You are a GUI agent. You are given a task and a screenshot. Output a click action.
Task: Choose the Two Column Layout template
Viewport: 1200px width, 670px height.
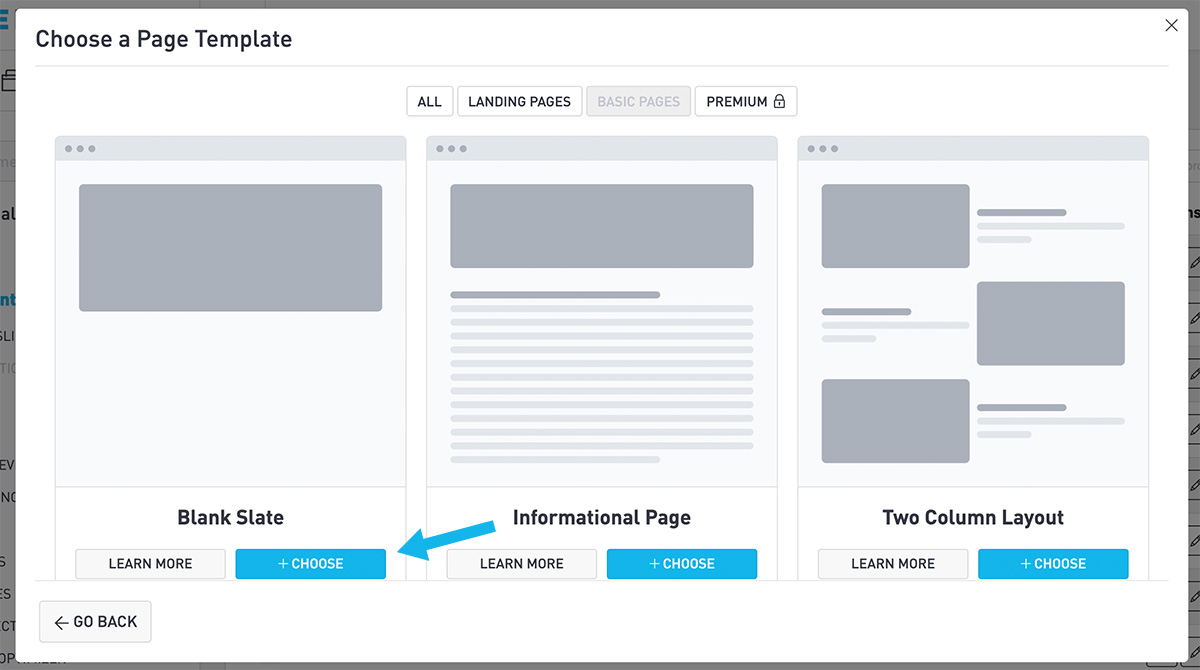(x=1052, y=564)
